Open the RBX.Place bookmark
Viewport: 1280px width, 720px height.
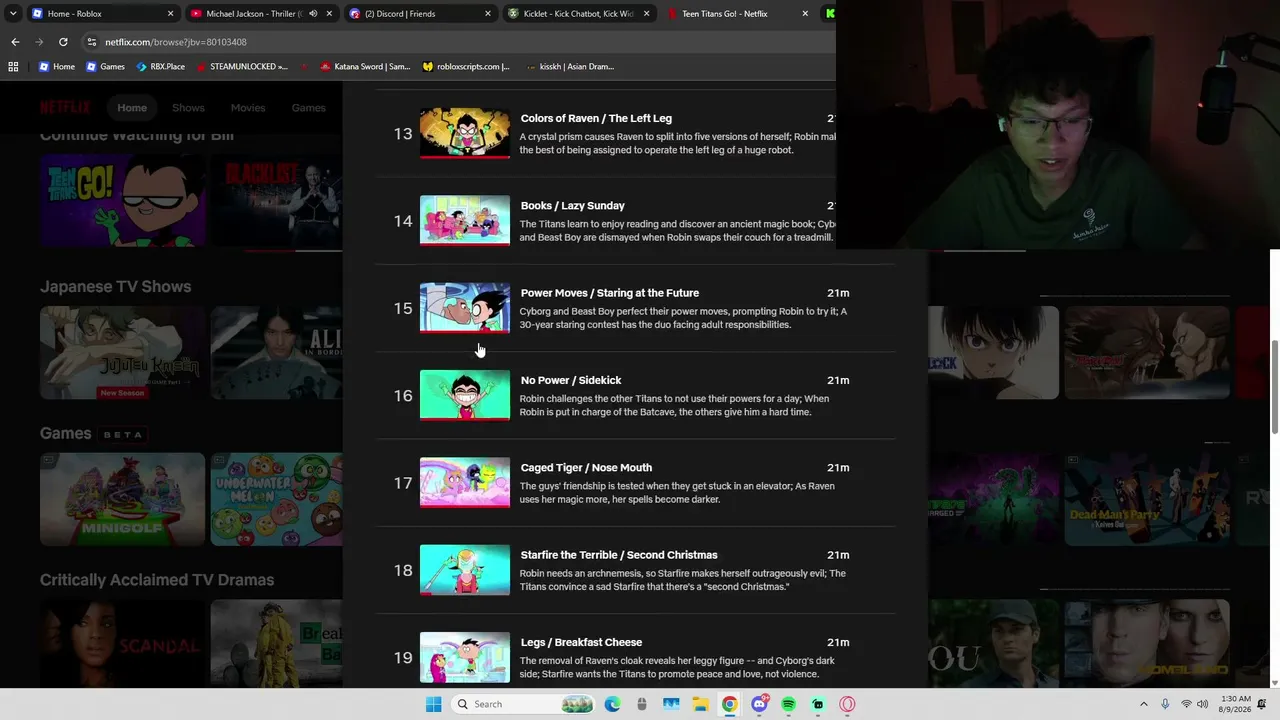[x=160, y=67]
